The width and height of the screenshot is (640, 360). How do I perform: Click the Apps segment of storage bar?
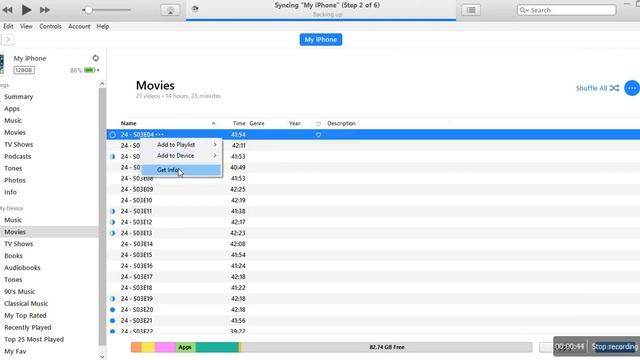point(185,347)
